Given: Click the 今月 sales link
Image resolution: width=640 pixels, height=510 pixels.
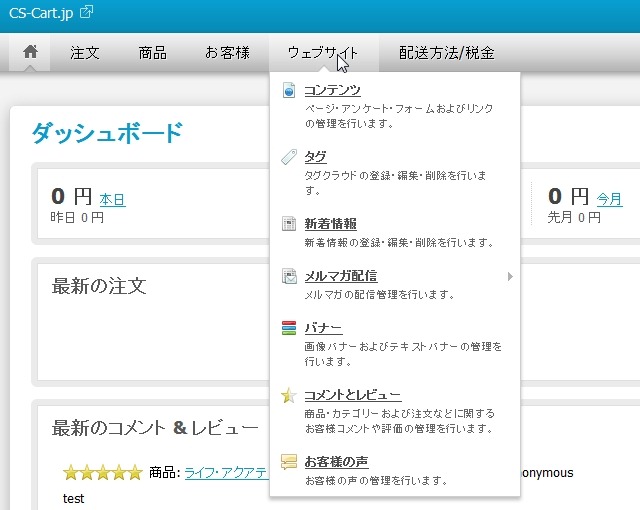Looking at the screenshot, I should (x=609, y=199).
